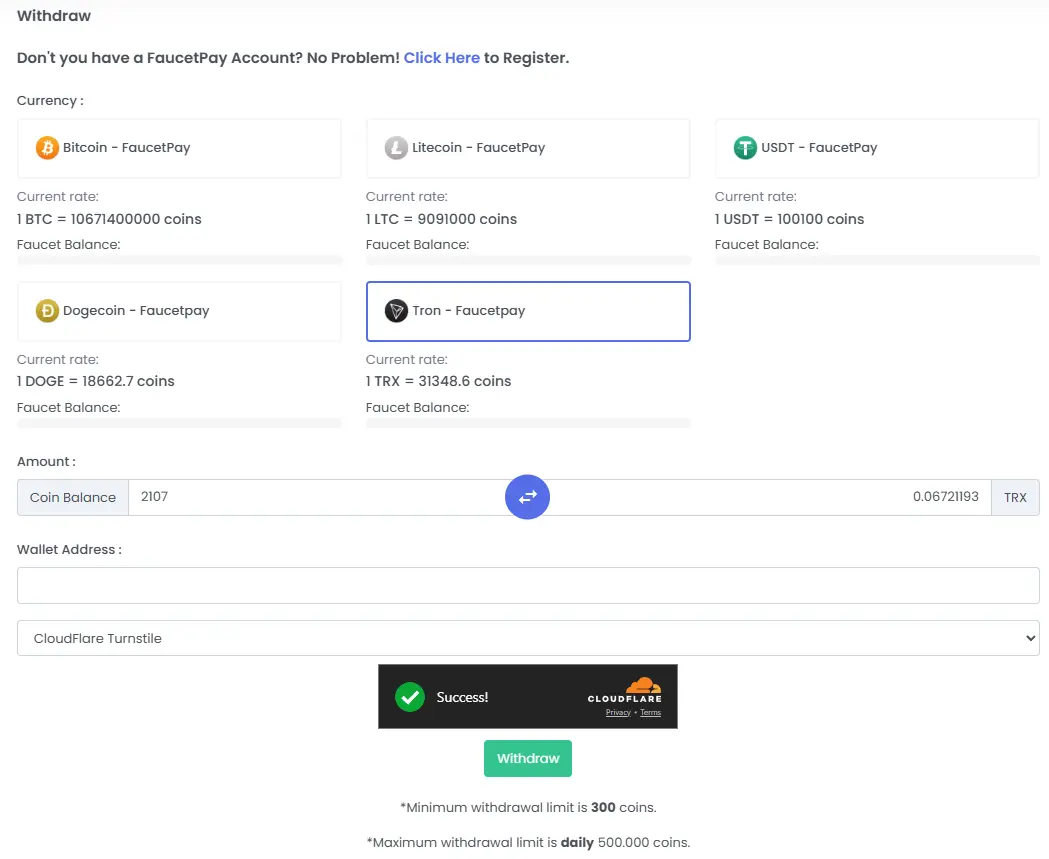Open the CloudFlare Turnstile captcha dropdown
Viewport: 1049px width, 859px height.
click(527, 638)
